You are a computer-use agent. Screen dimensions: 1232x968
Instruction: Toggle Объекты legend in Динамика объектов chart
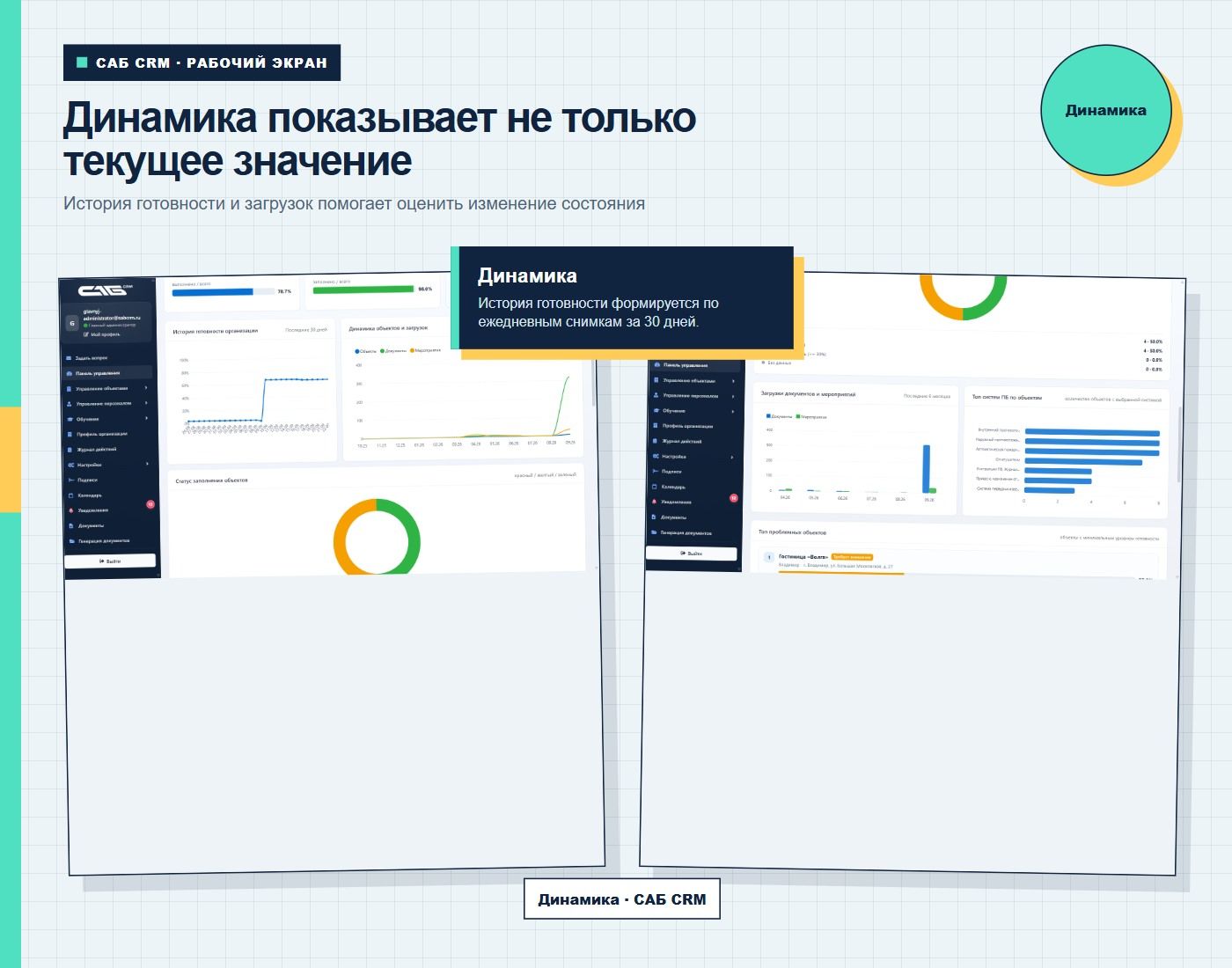click(x=366, y=351)
